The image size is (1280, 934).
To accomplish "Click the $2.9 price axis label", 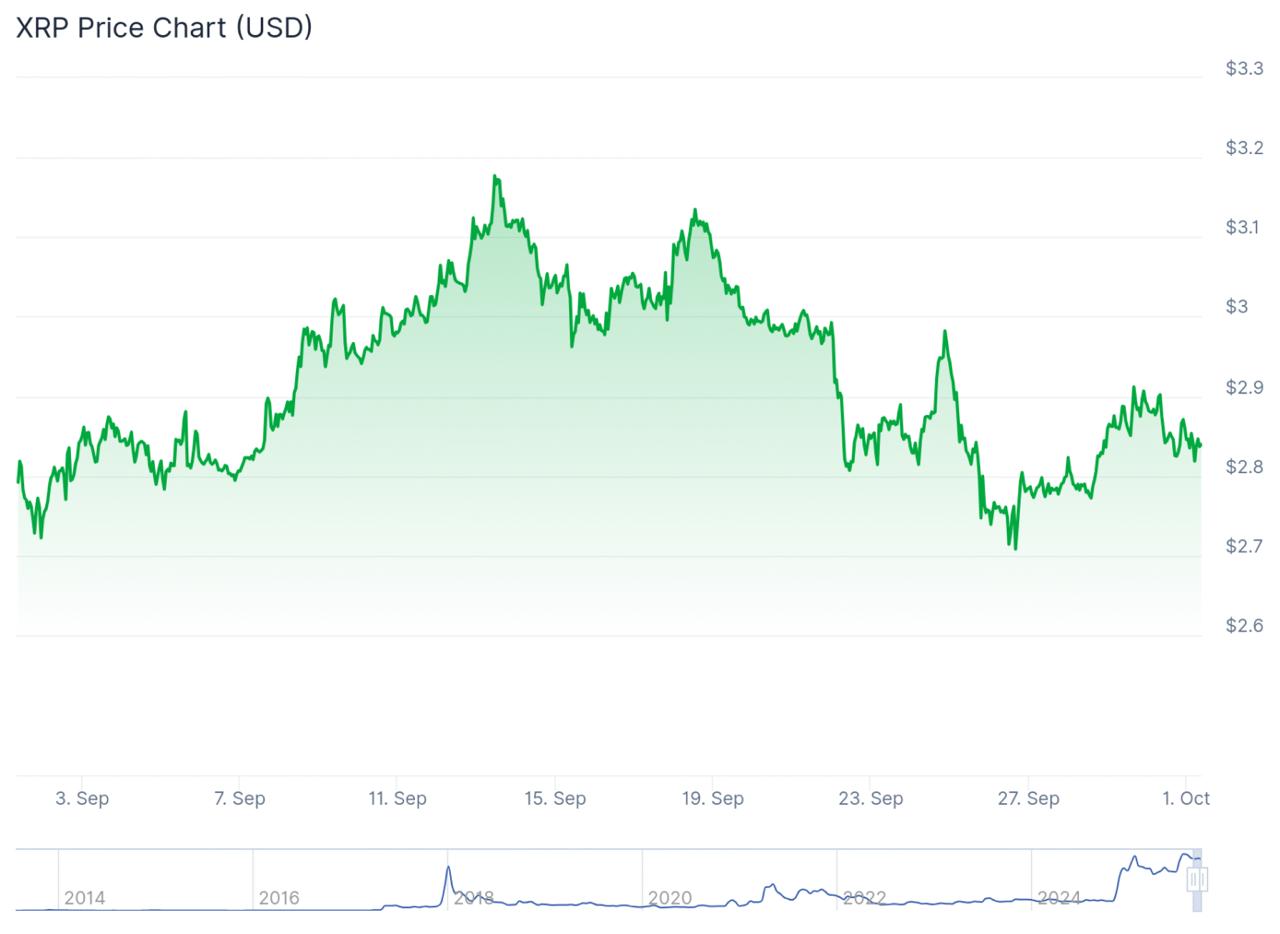I will point(1244,387).
